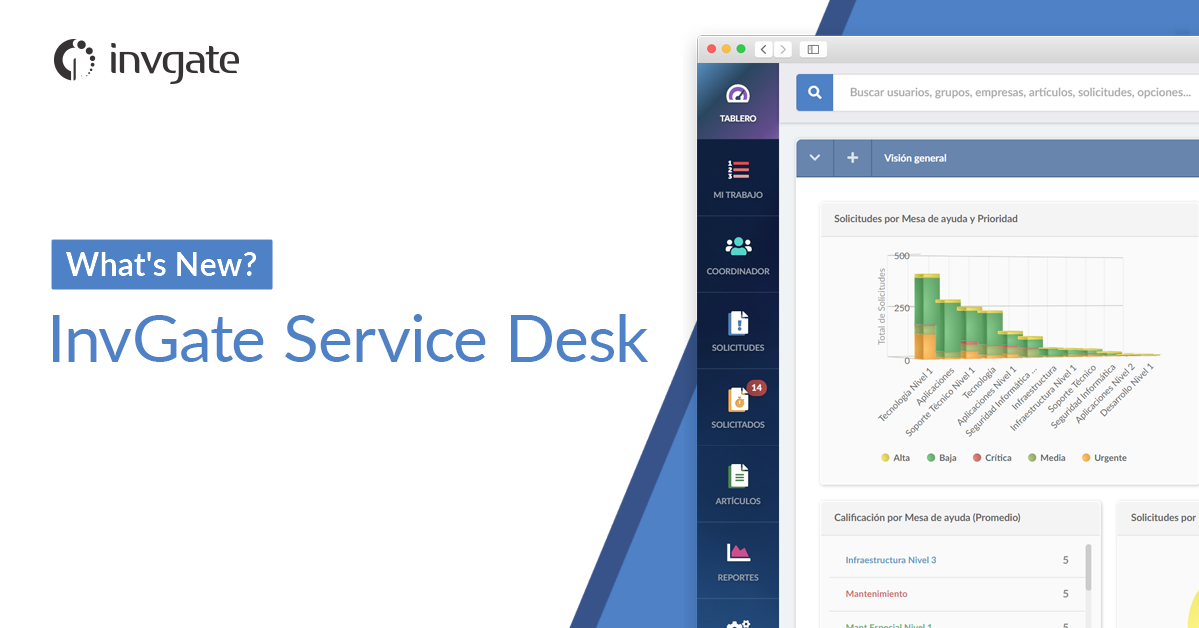
Task: Open the Reportes chart icon
Action: [x=738, y=552]
